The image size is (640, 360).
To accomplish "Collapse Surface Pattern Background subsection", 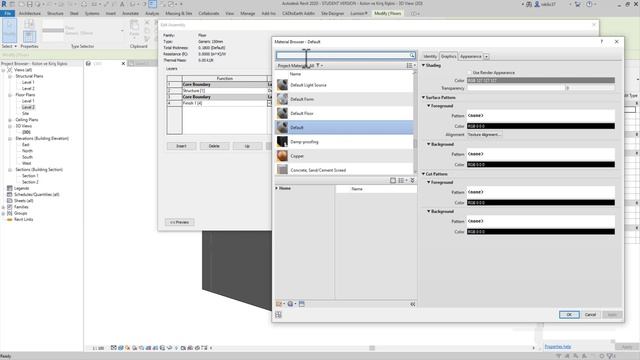I will 429,144.
